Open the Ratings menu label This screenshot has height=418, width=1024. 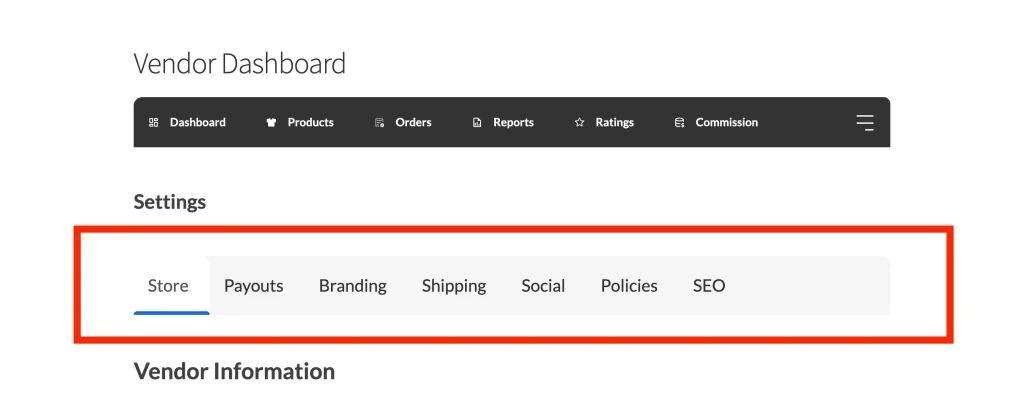(615, 123)
